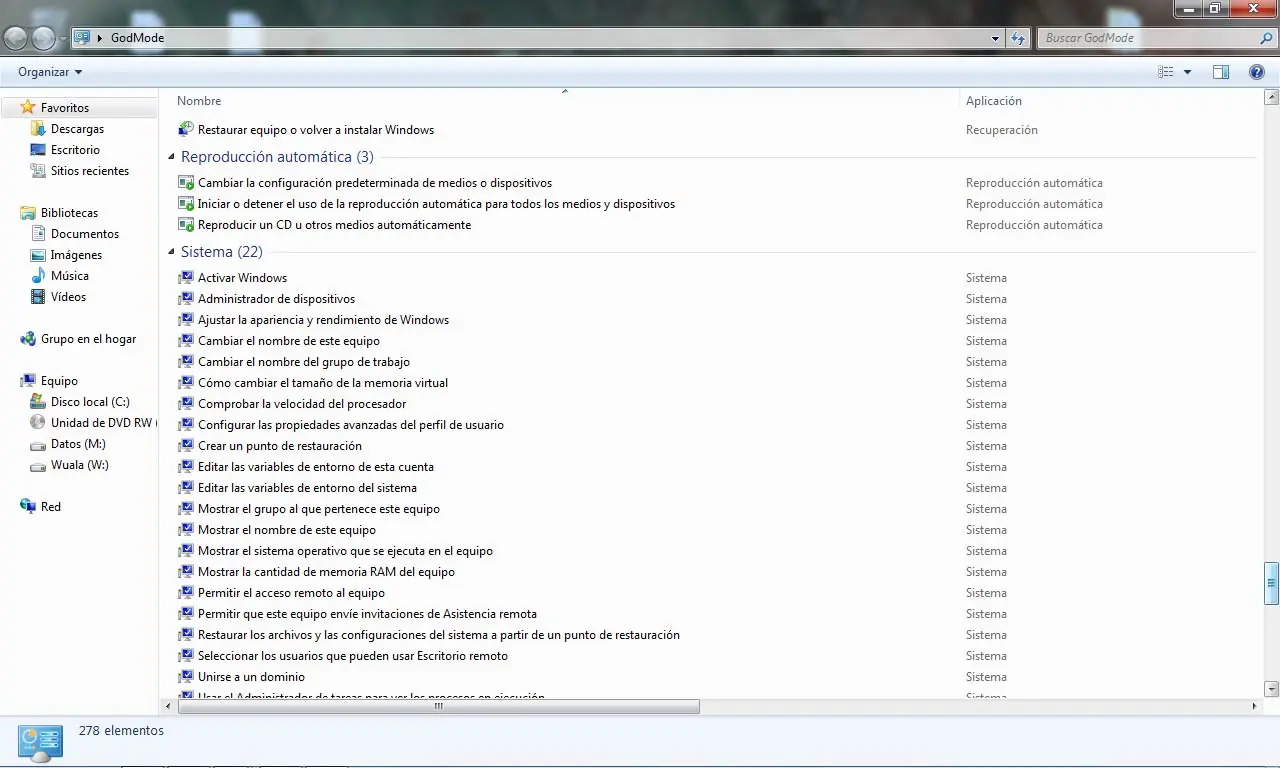Click the horizontal scrollbar thumb
Image resolution: width=1280 pixels, height=768 pixels.
click(438, 706)
